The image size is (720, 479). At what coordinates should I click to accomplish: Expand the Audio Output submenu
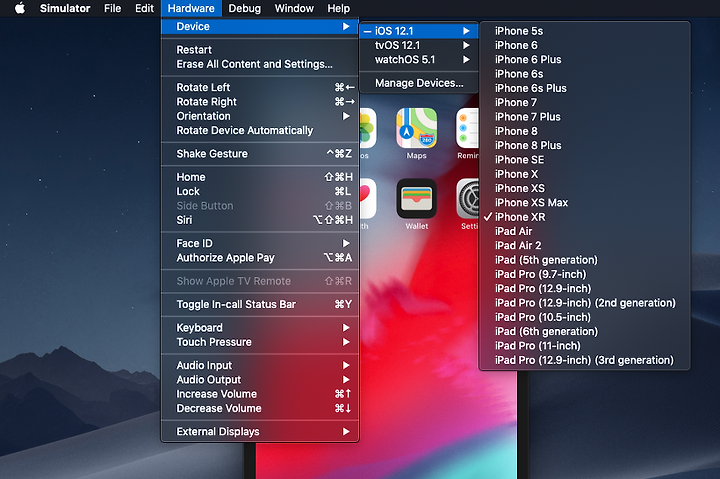[260, 380]
